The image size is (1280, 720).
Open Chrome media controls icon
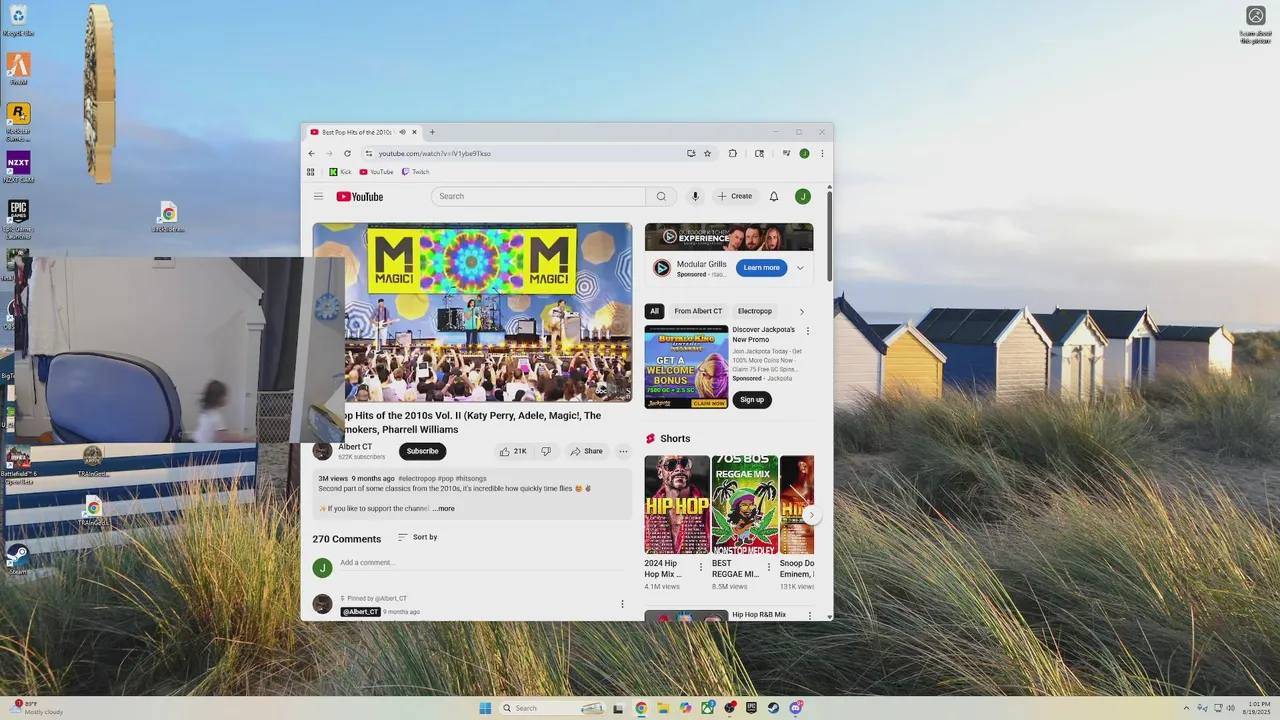click(x=786, y=153)
